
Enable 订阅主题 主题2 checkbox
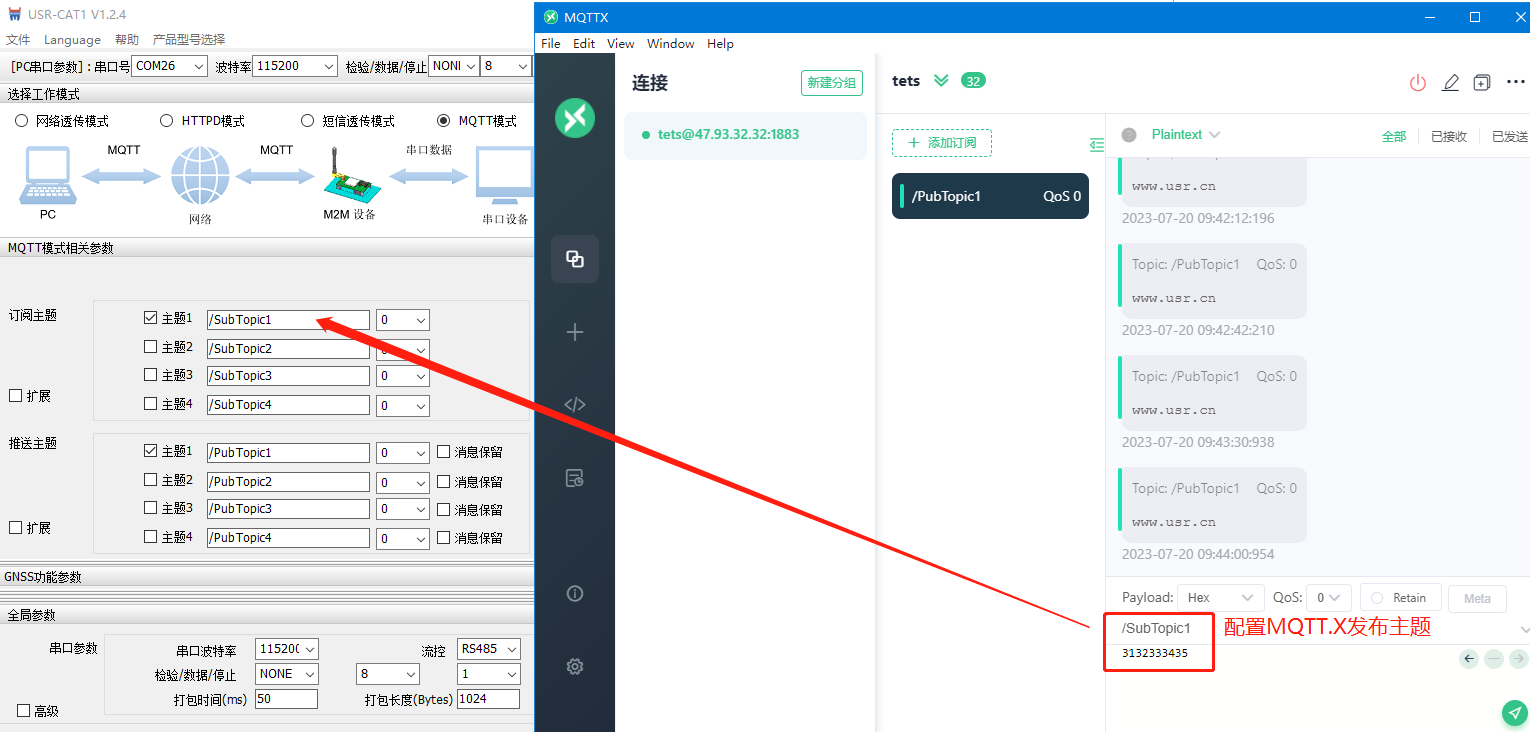pos(151,347)
